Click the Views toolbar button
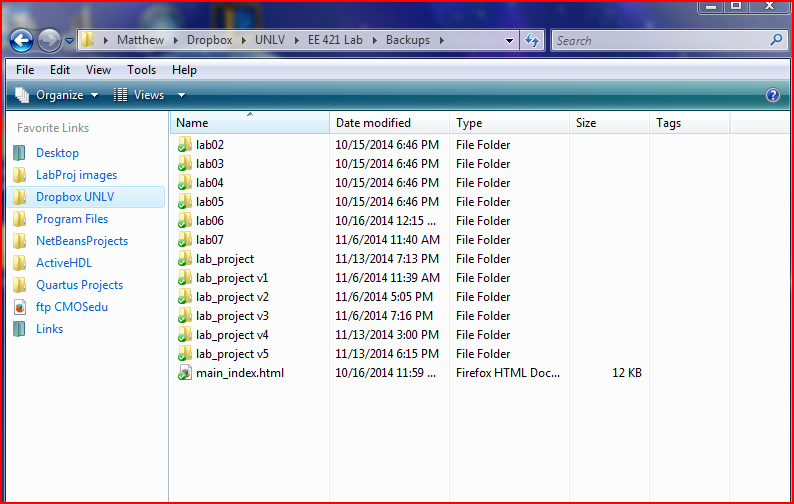The image size is (794, 504). [139, 95]
